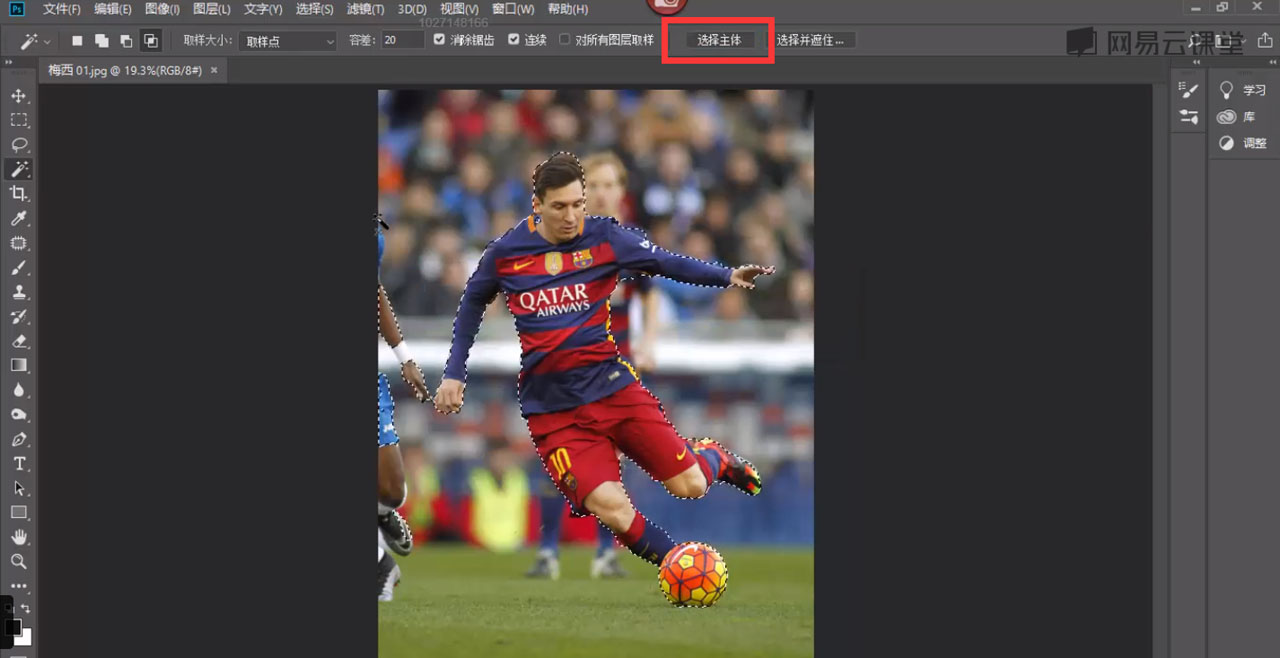Open the 滤镜(T) menu
1280x658 pixels.
[x=365, y=9]
